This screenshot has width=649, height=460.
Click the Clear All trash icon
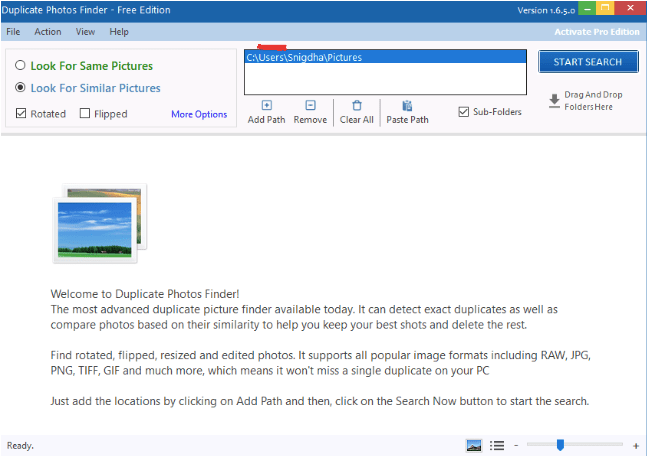[x=357, y=106]
